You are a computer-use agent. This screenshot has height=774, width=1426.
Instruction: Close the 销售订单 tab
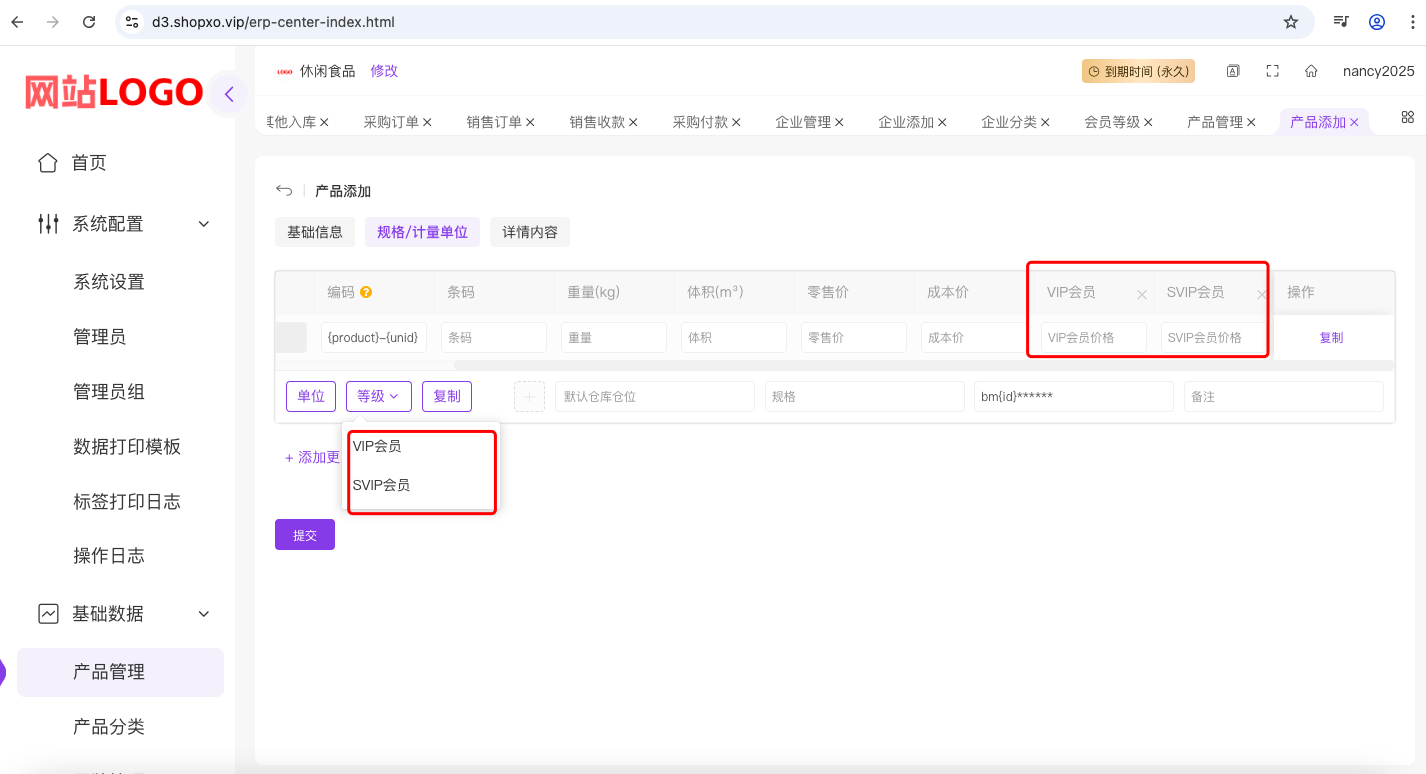pyautogui.click(x=530, y=122)
